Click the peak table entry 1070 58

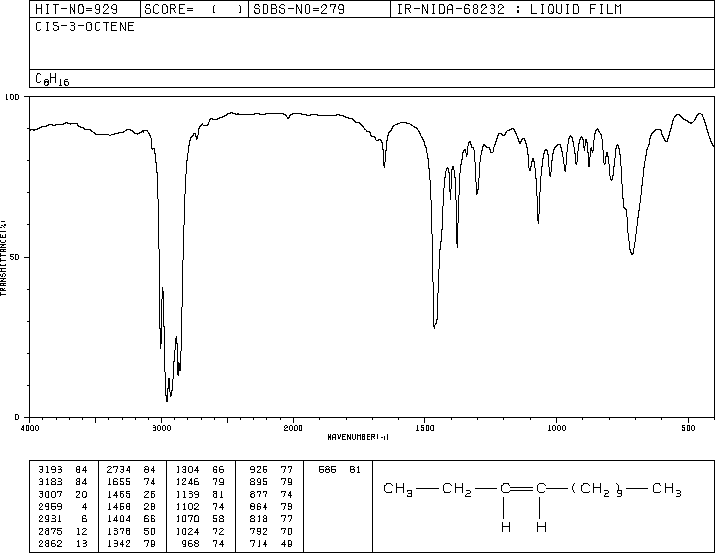click(x=200, y=519)
